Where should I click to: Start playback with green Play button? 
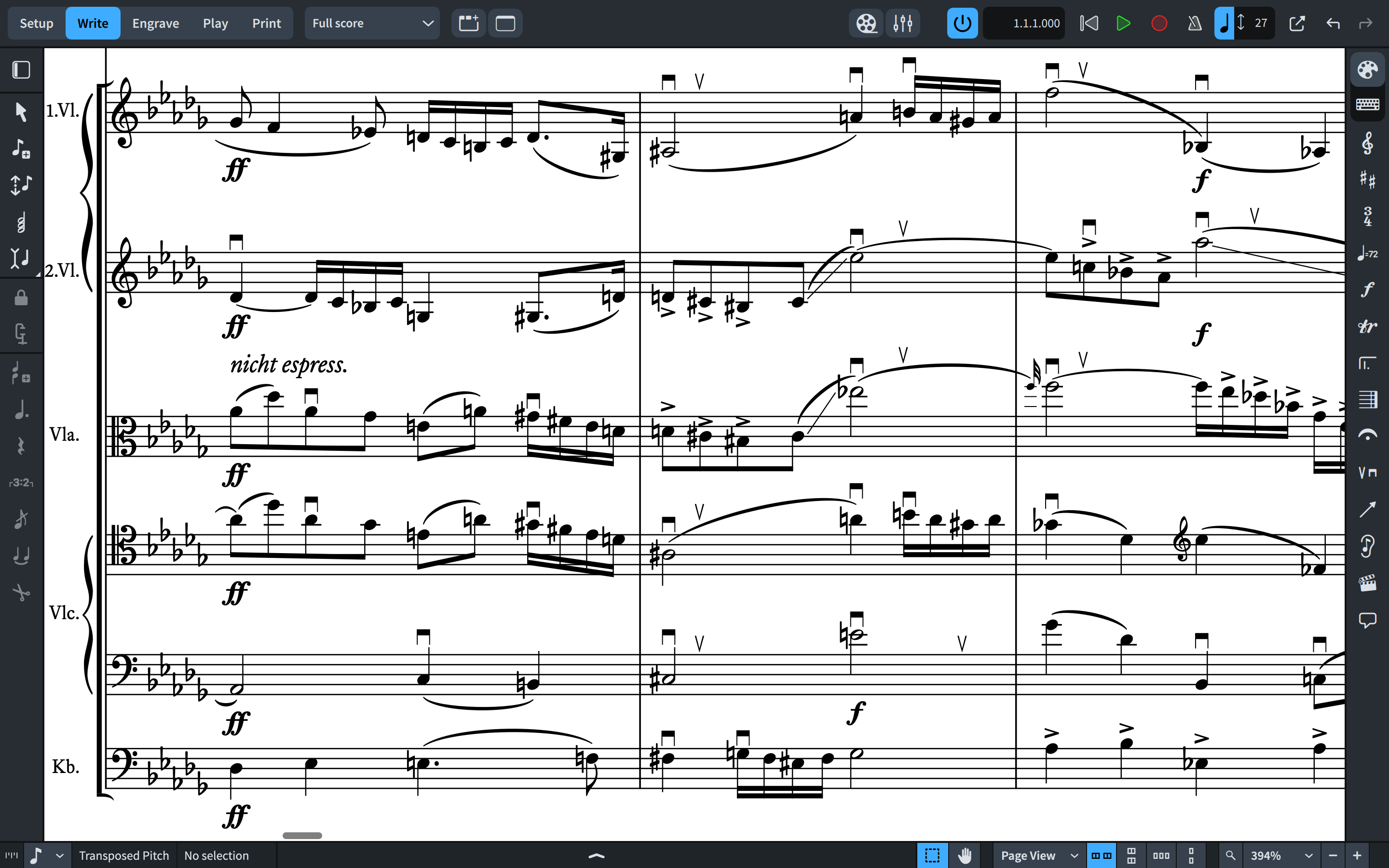(x=1123, y=24)
